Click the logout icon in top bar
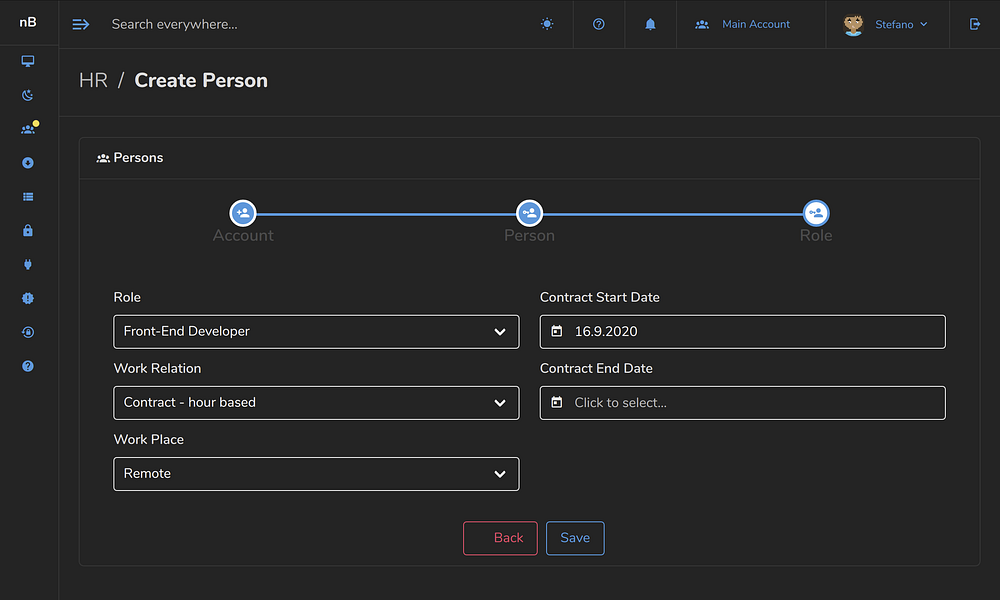The height and width of the screenshot is (600, 1000). click(x=975, y=24)
